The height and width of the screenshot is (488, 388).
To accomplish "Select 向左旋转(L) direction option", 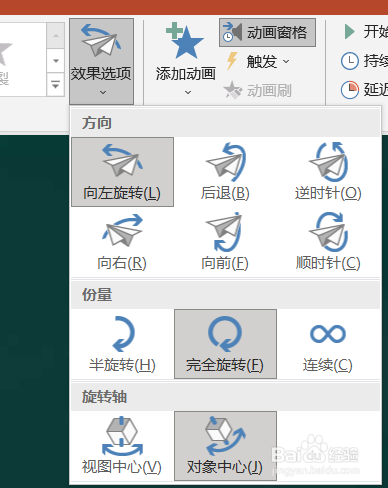I will (x=122, y=172).
